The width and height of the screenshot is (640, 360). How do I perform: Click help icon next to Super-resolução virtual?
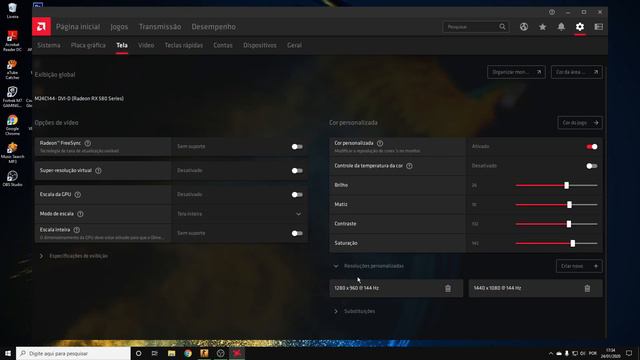98,171
